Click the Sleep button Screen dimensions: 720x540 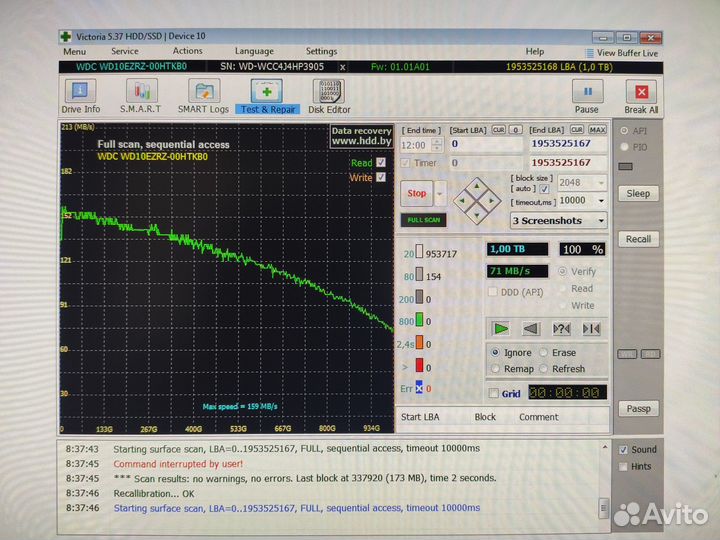(638, 194)
